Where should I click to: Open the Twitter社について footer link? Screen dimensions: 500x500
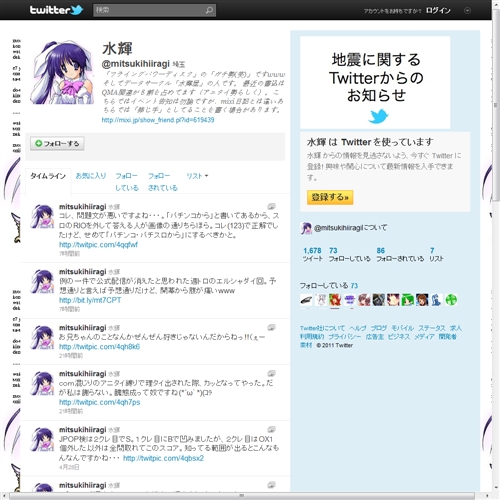coord(322,328)
